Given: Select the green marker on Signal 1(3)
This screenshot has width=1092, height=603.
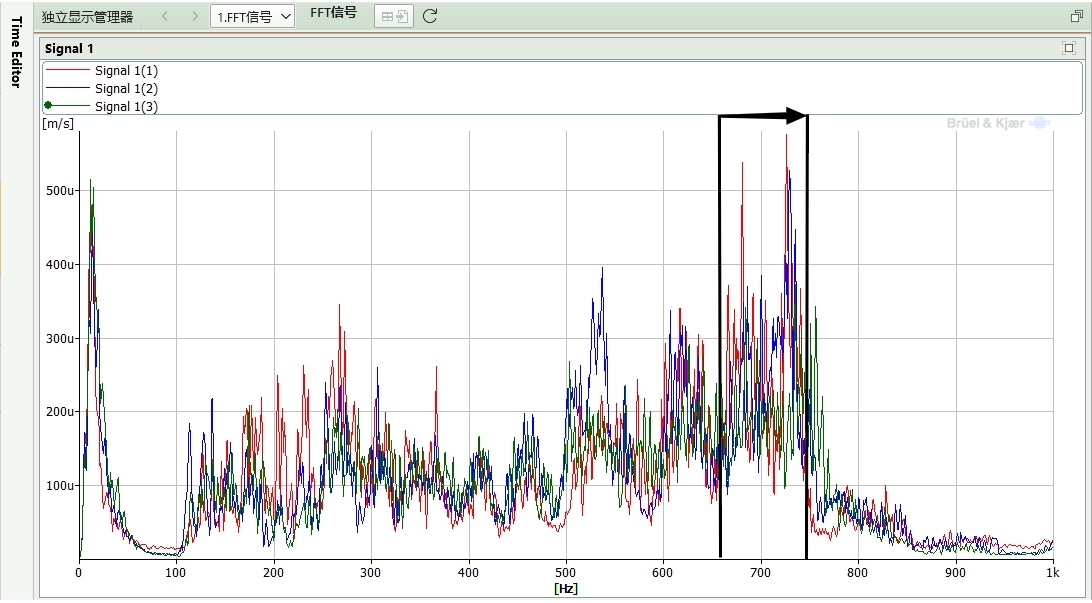Looking at the screenshot, I should point(47,106).
